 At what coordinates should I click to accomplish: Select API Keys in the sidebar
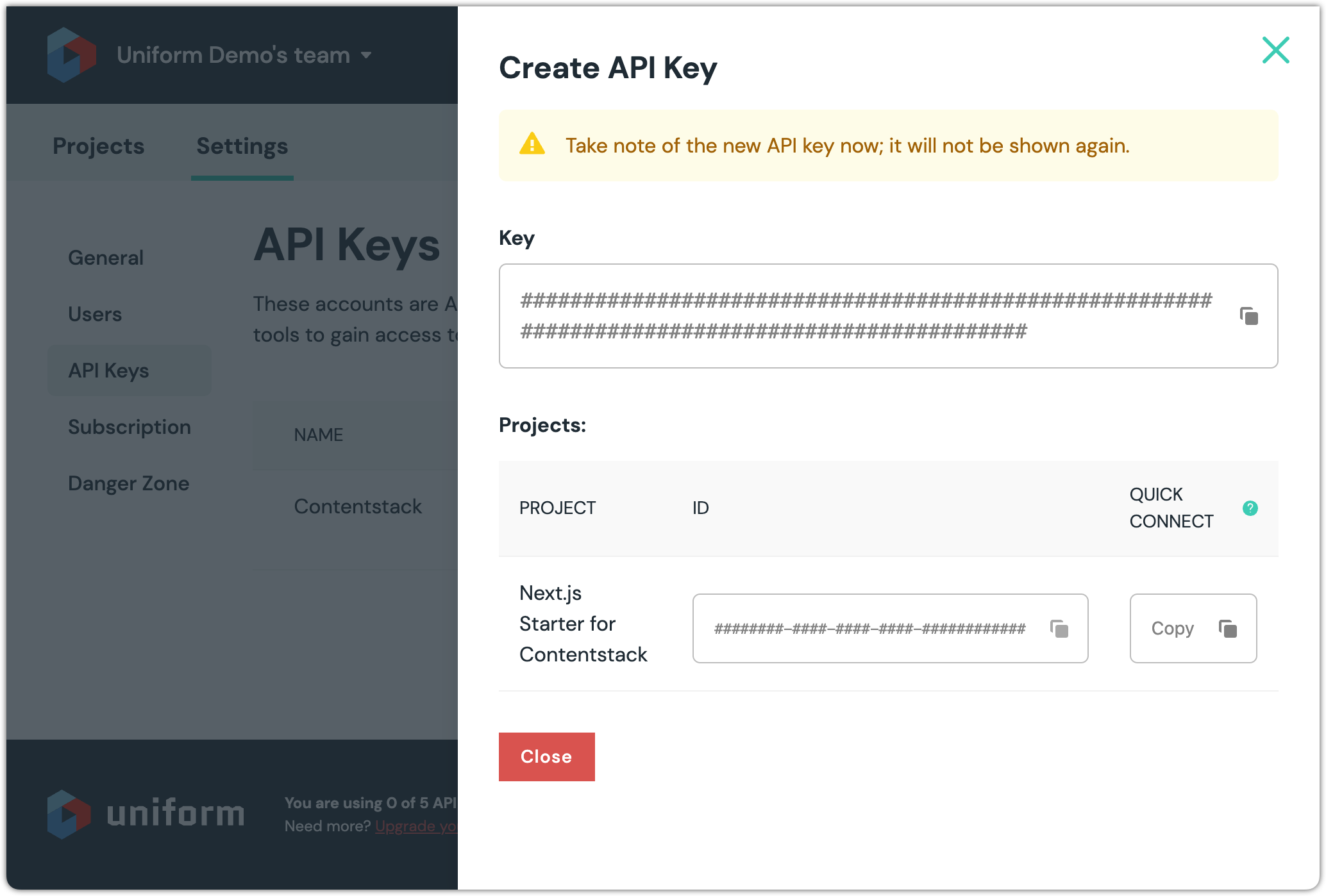108,370
